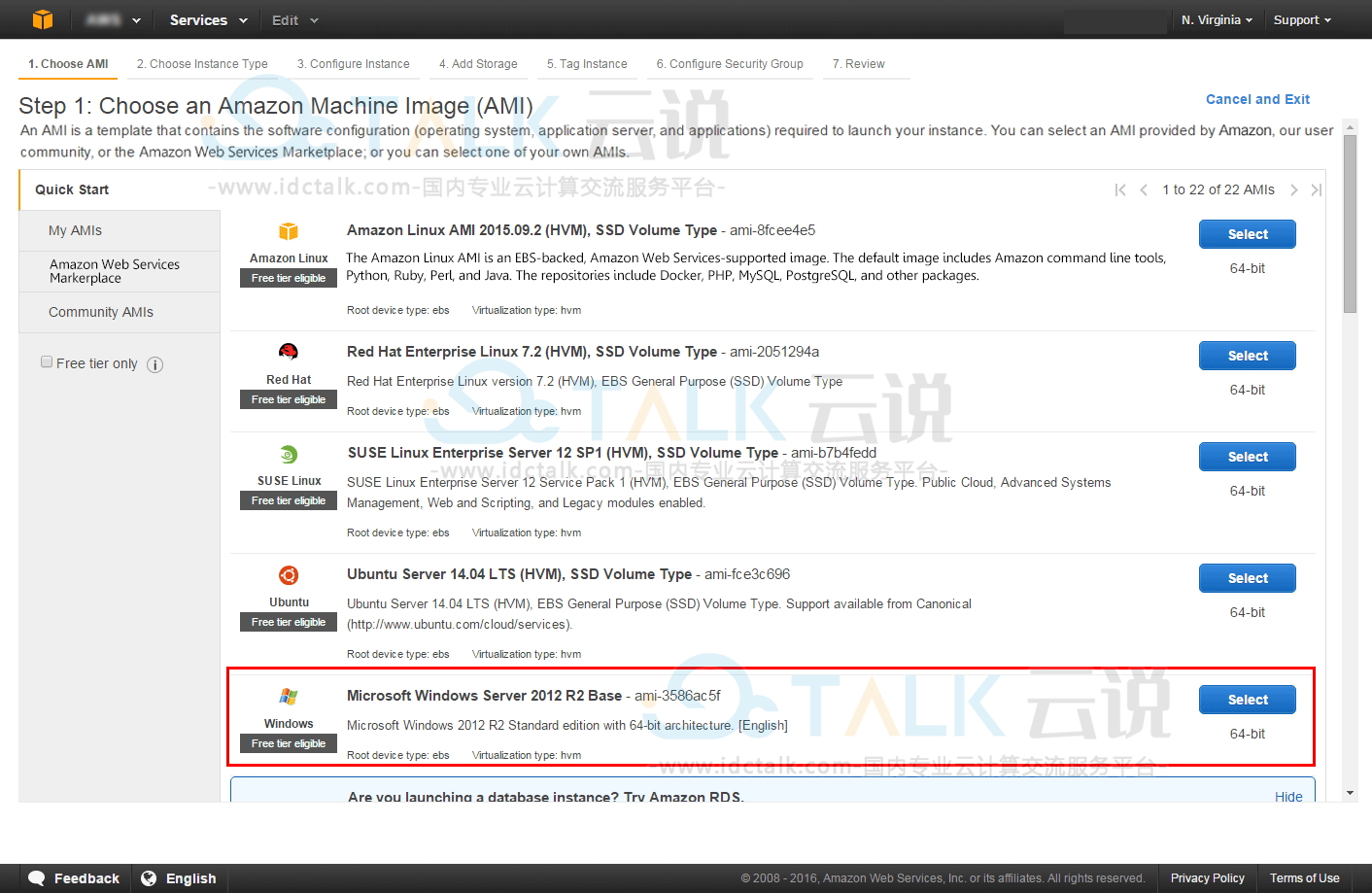The height and width of the screenshot is (893, 1372).
Task: Click the Feedback button in footer
Action: [x=74, y=878]
